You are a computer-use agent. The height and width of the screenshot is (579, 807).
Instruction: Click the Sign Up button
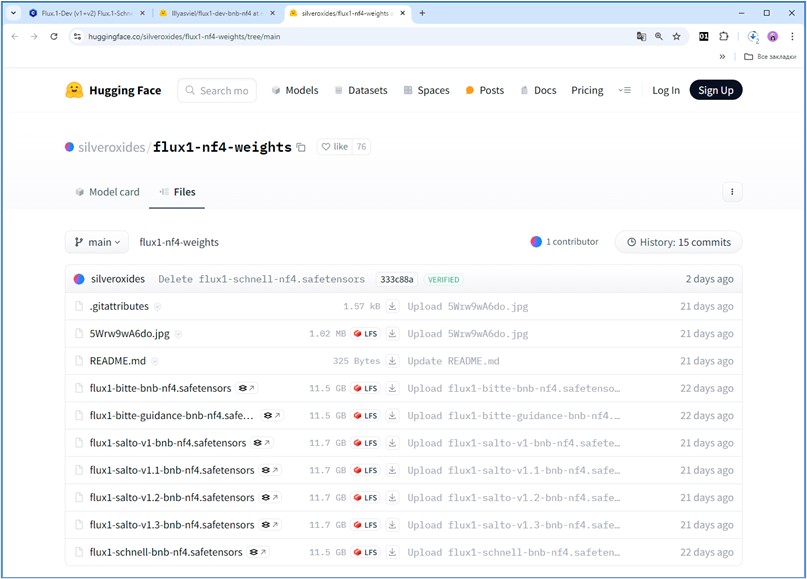(715, 90)
